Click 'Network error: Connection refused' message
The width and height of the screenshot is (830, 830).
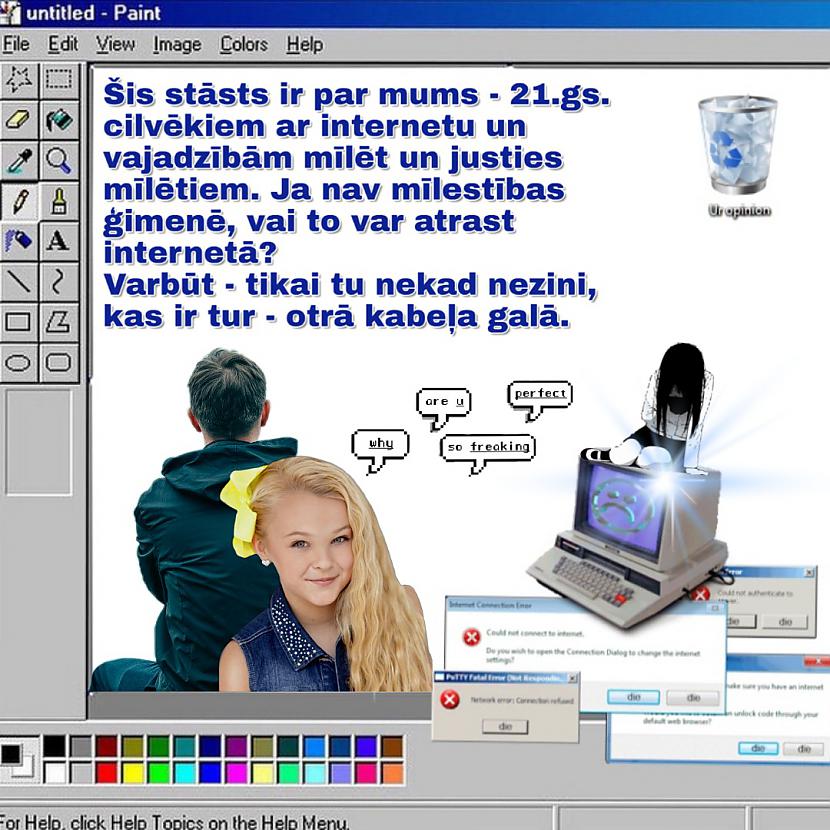pyautogui.click(x=521, y=700)
